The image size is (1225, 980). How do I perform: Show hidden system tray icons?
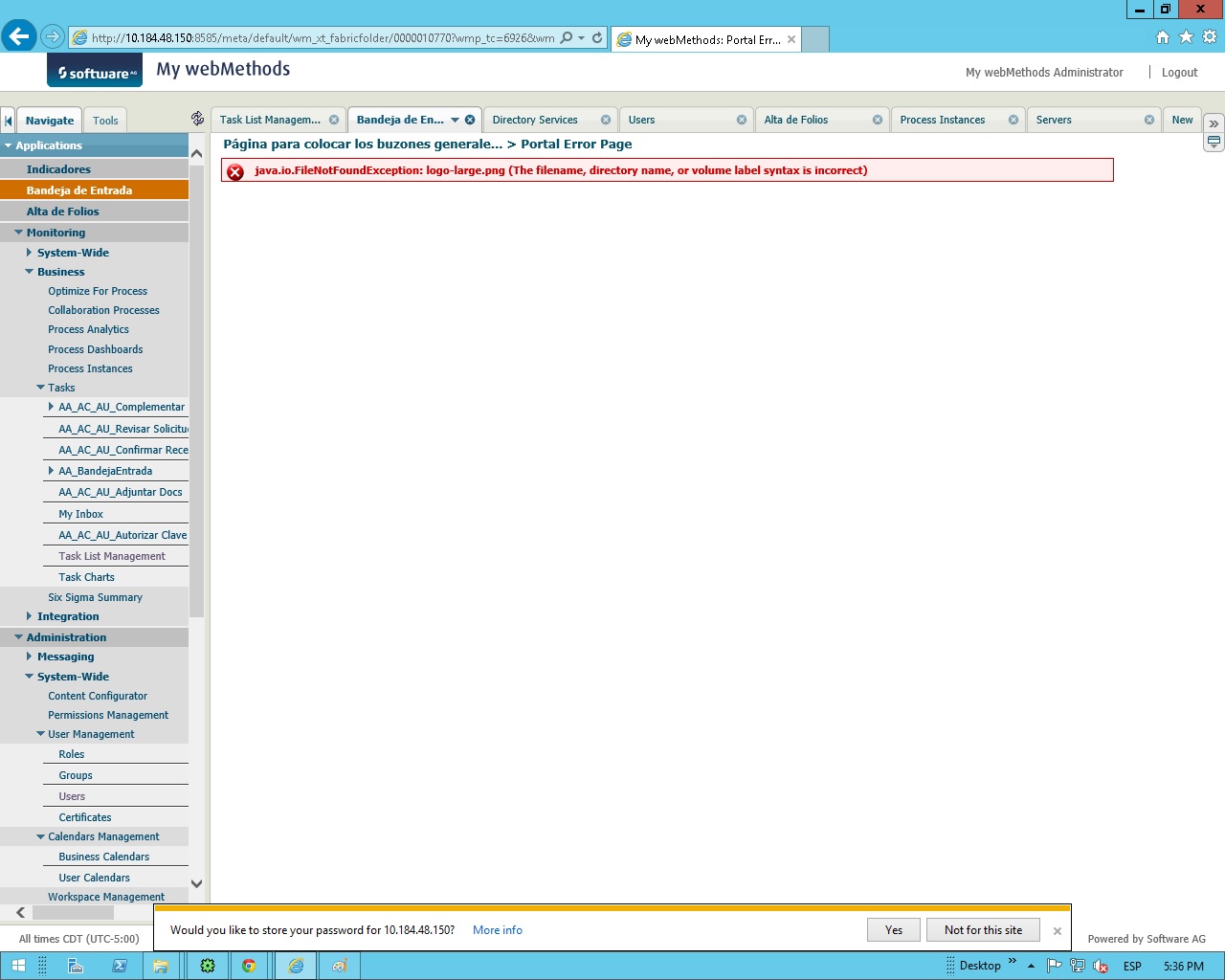[x=1031, y=966]
